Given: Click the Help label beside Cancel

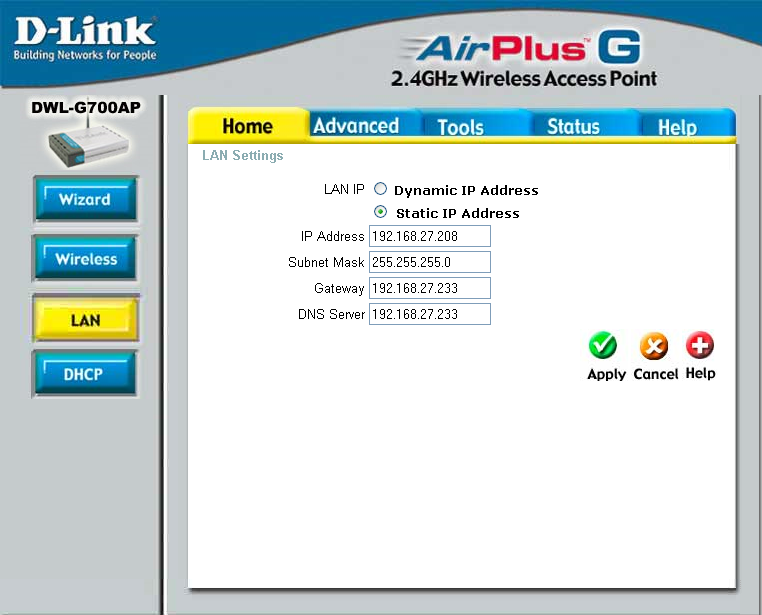Looking at the screenshot, I should click(700, 373).
